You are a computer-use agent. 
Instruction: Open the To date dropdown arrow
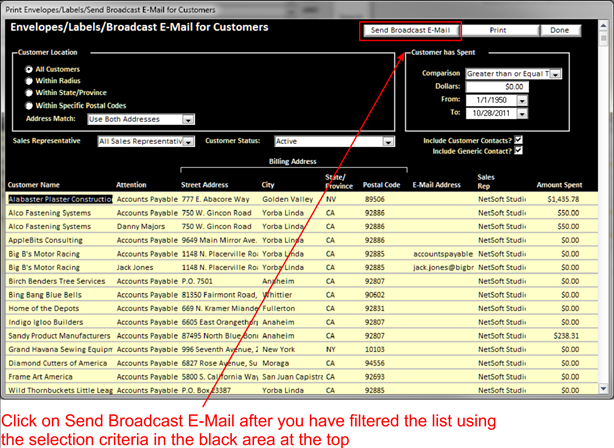(x=522, y=114)
